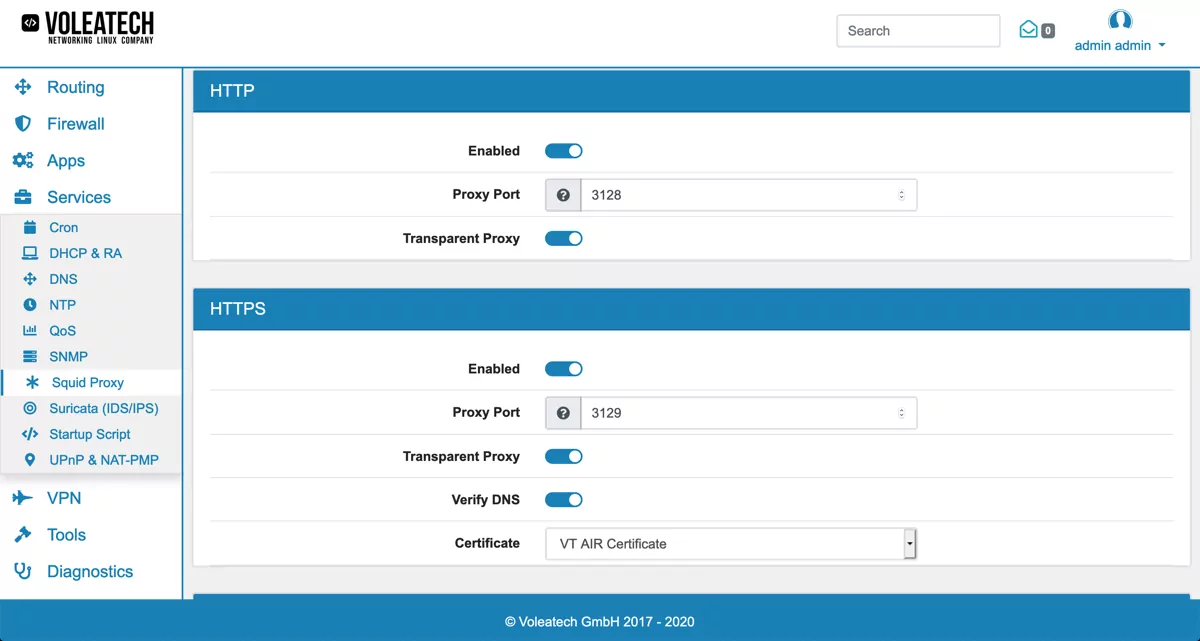Click the HTTP Proxy Port help button

[x=562, y=194]
